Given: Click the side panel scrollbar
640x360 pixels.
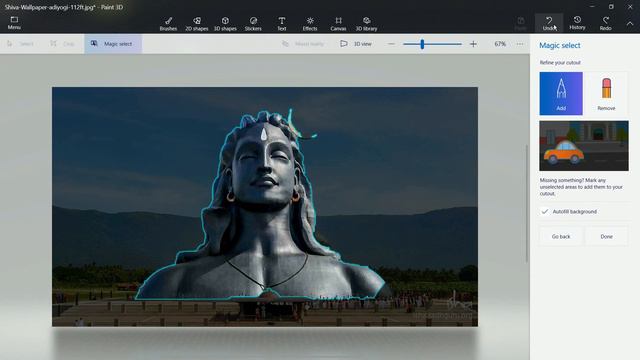Looking at the screenshot, I should point(527,203).
